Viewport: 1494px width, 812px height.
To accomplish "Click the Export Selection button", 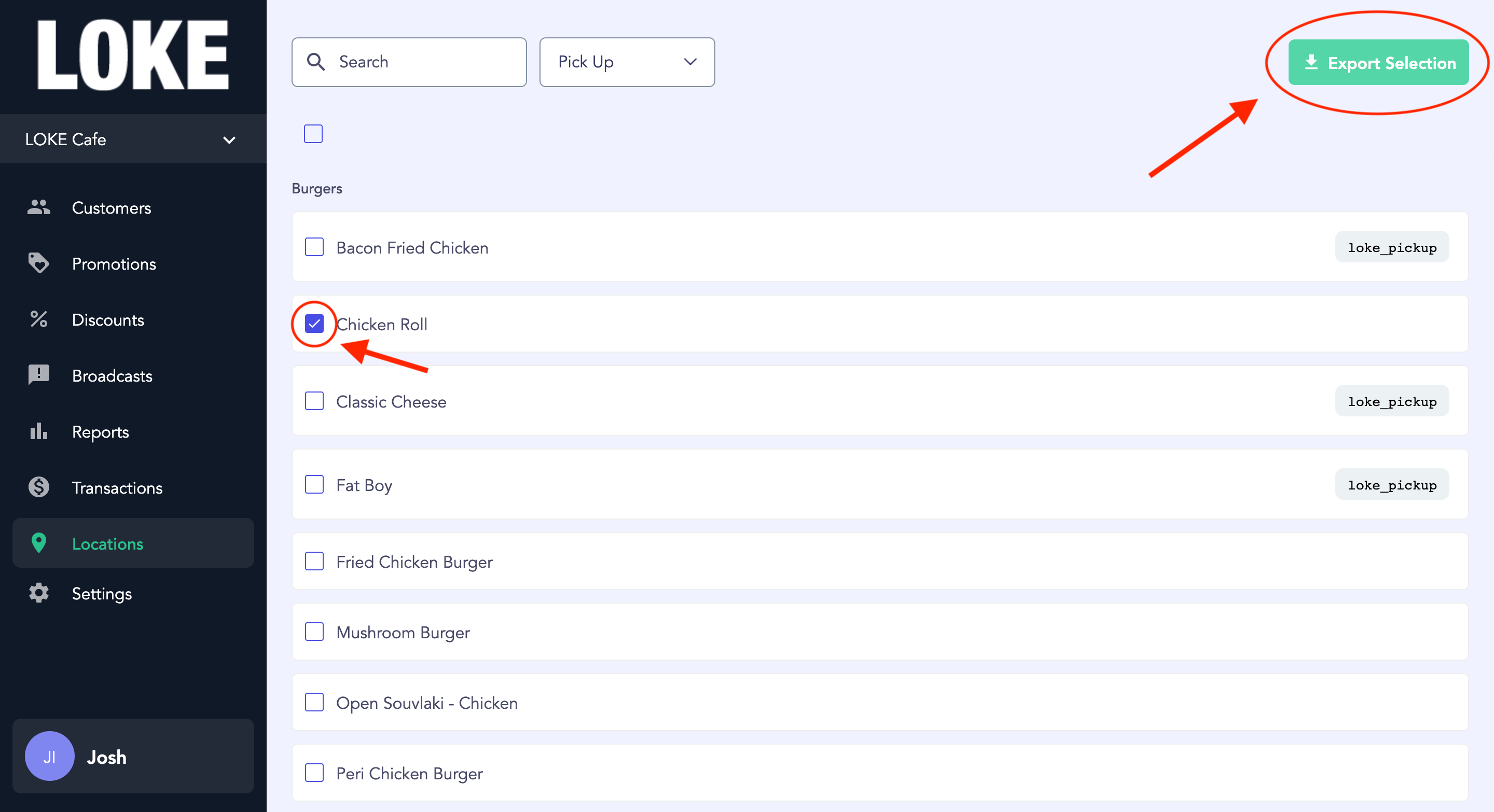I will point(1378,62).
